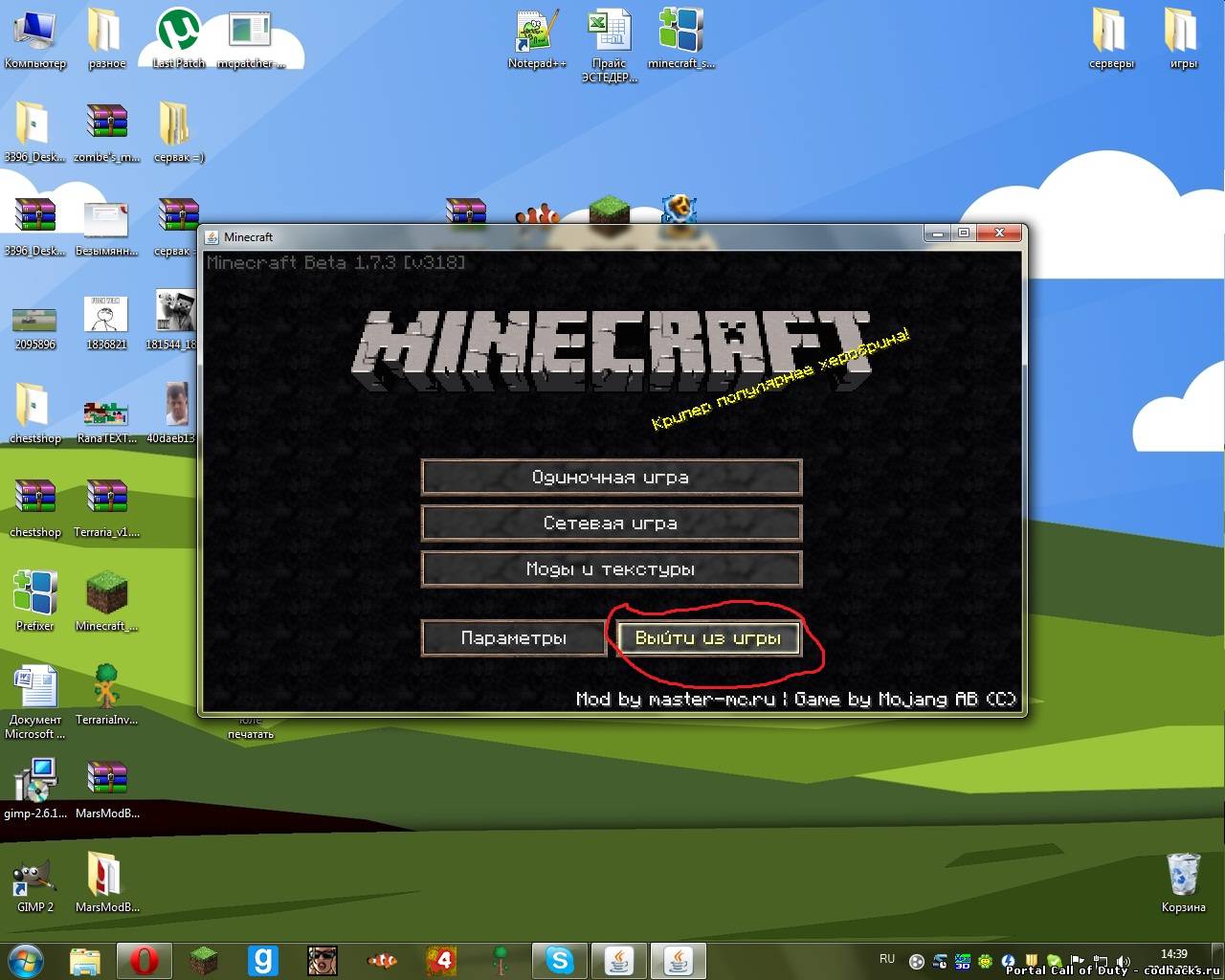Open Windows Explorer from taskbar
Image resolution: width=1225 pixels, height=980 pixels.
(x=85, y=961)
